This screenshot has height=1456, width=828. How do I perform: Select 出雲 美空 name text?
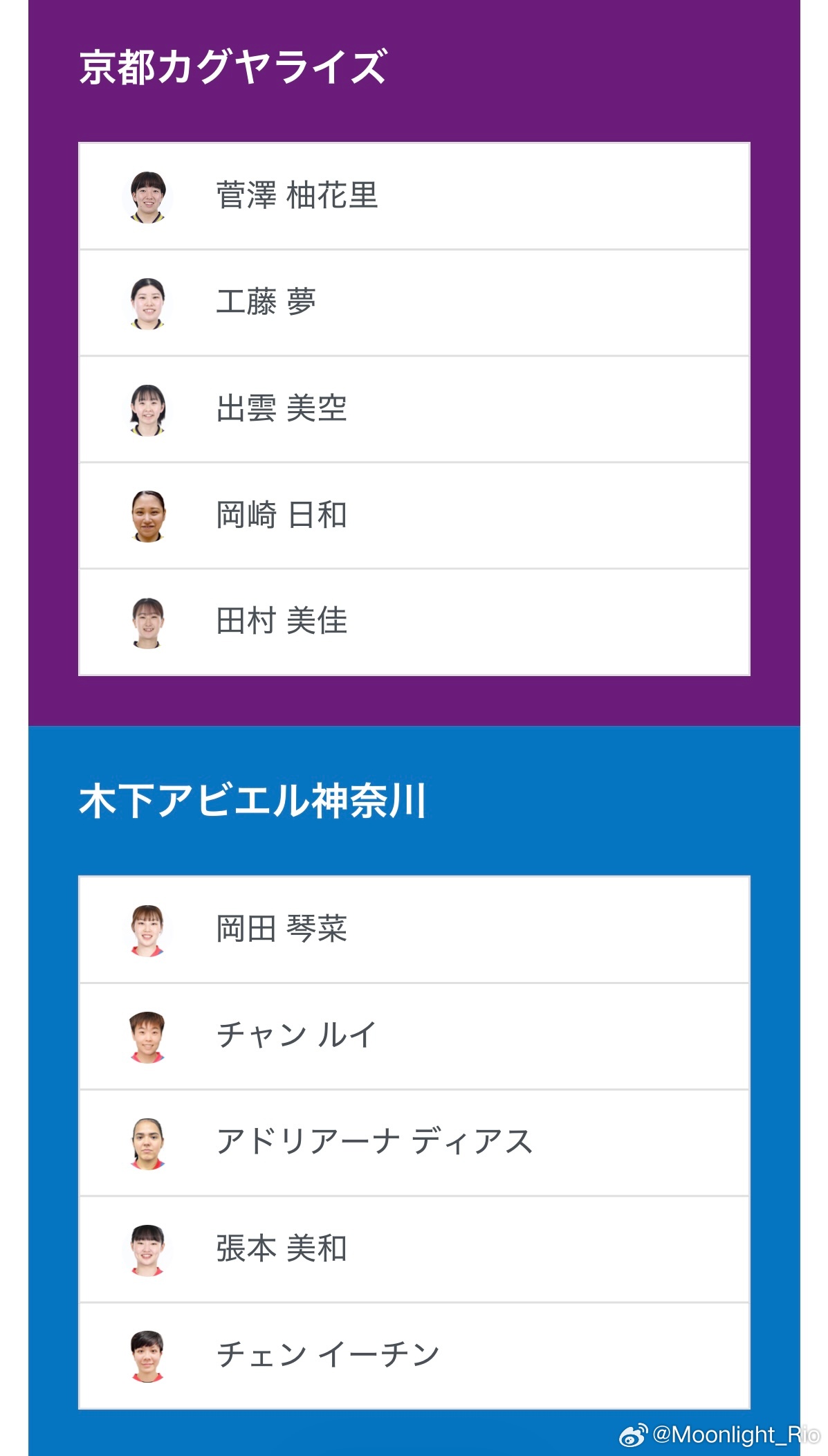(282, 409)
